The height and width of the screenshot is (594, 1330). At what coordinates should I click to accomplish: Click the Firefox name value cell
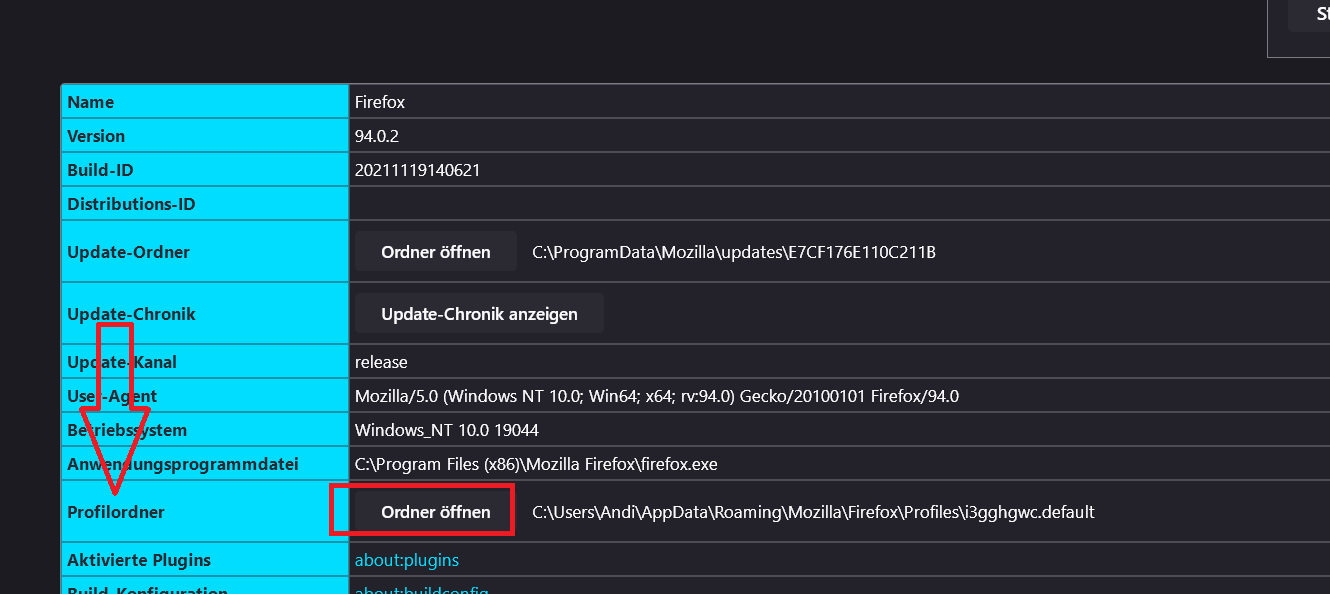380,102
